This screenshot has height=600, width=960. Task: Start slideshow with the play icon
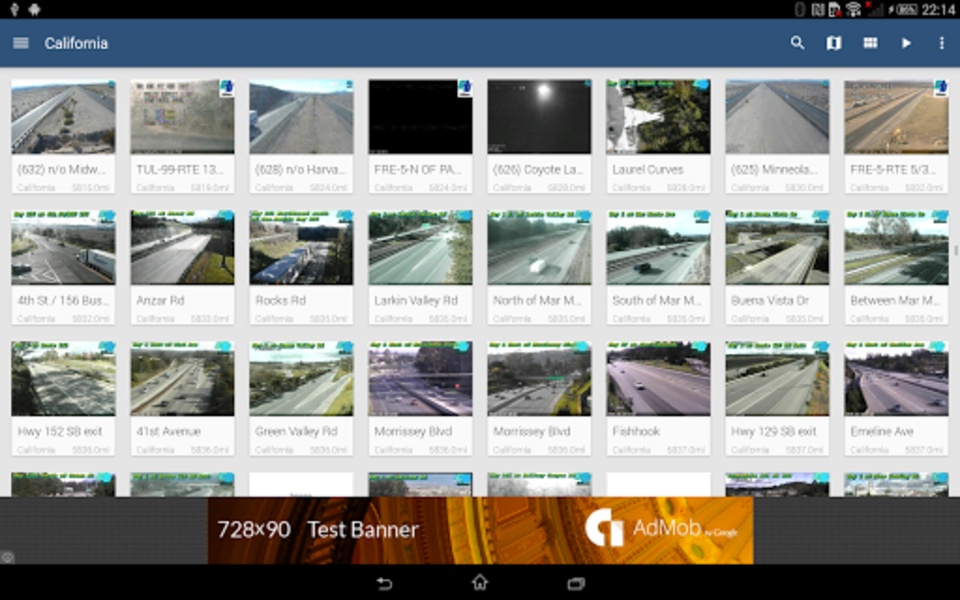[x=906, y=43]
